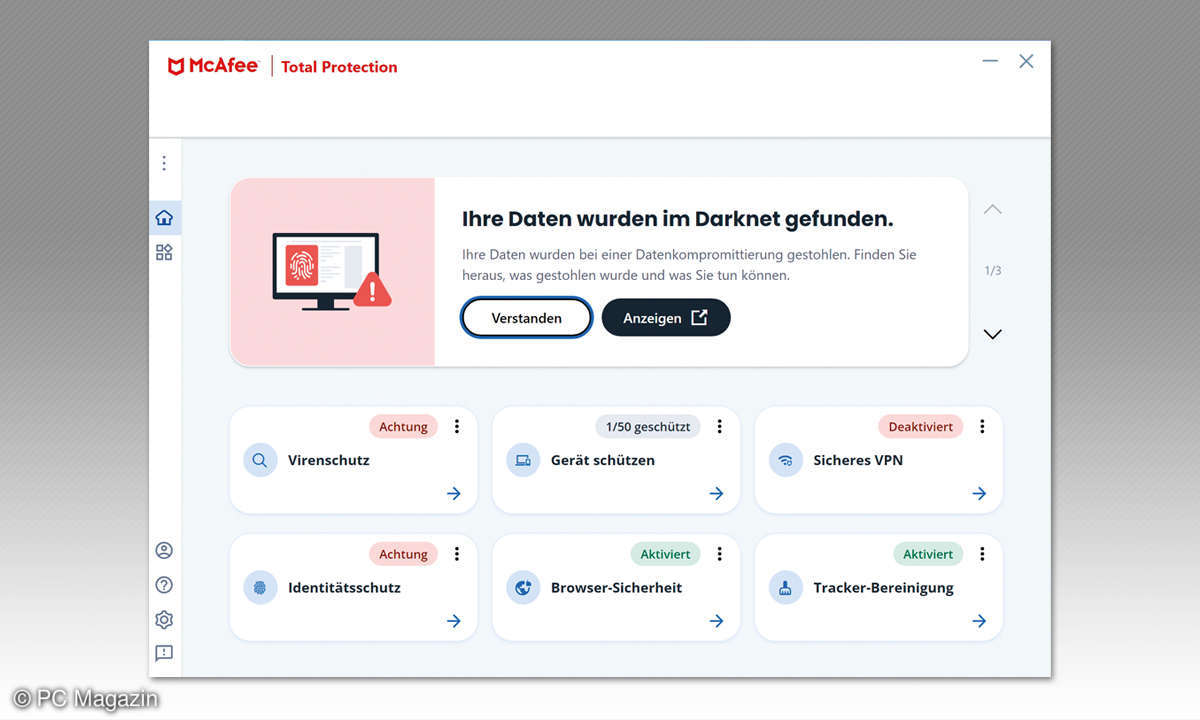Open the account profile icon
Viewport: 1200px width, 720px height.
[164, 551]
